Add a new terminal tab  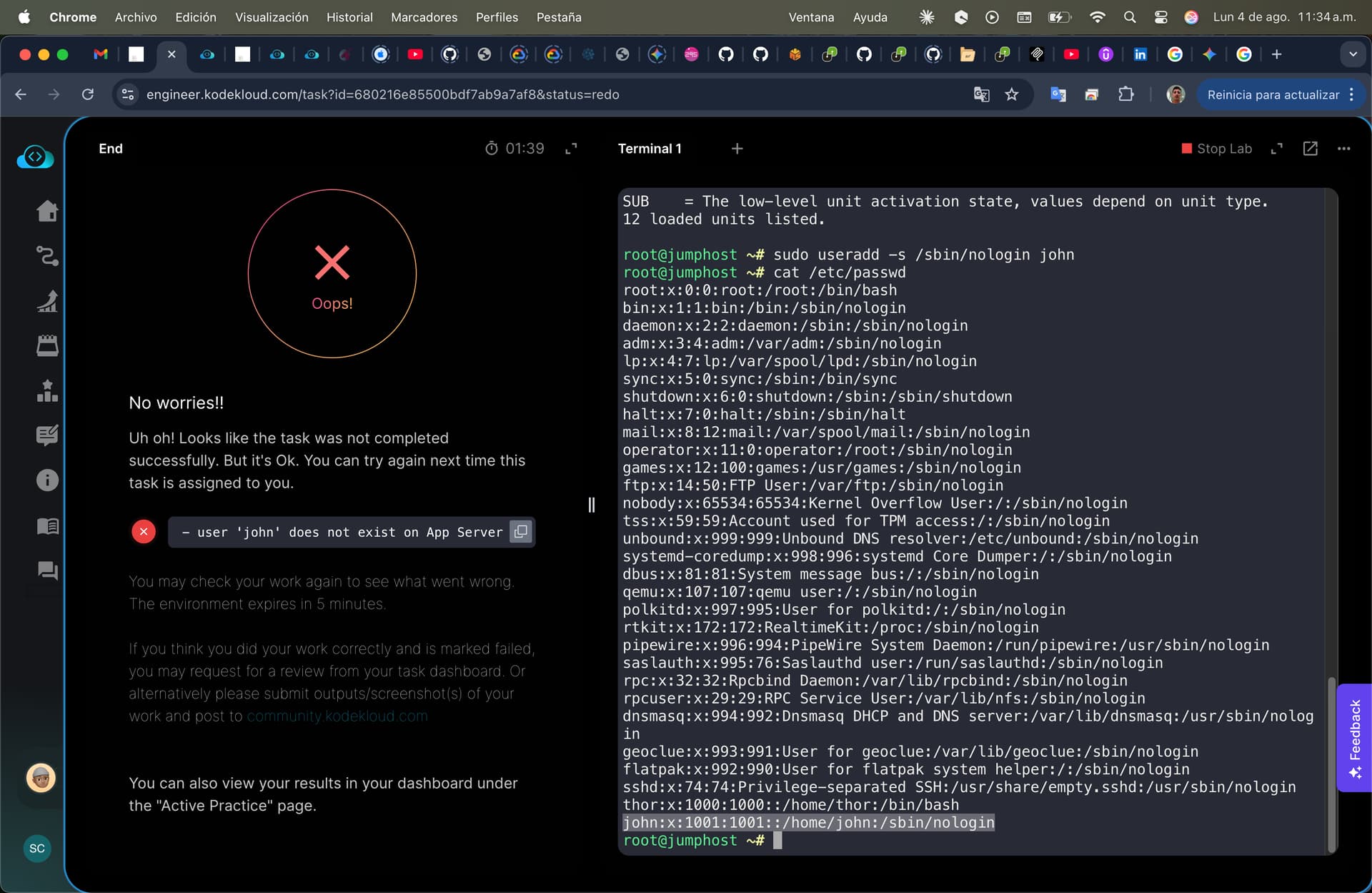tap(737, 149)
